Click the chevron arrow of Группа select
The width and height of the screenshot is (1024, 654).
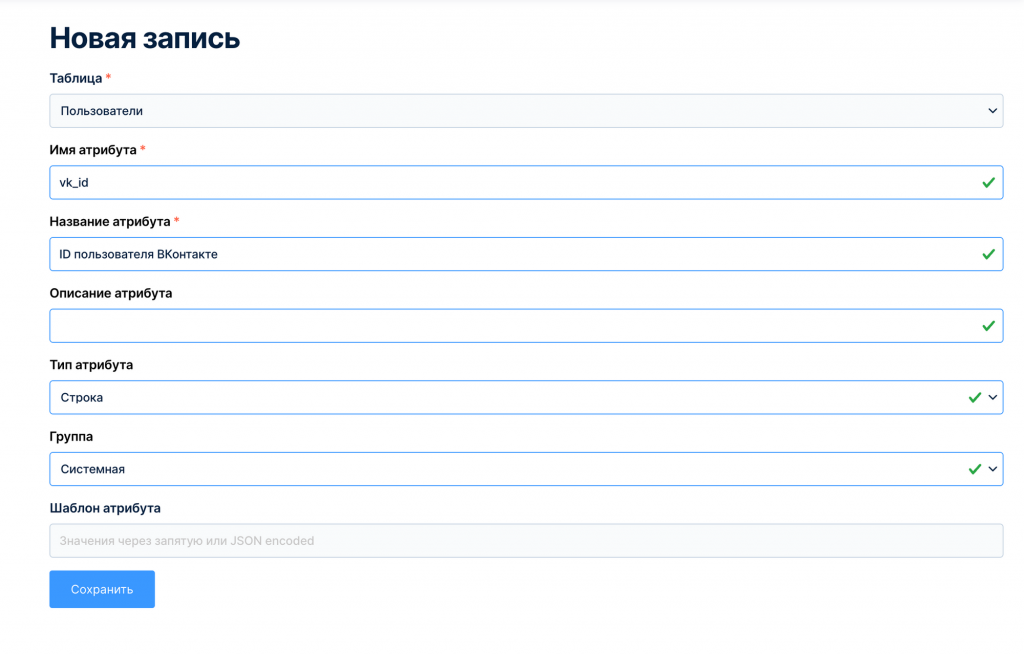pyautogui.click(x=993, y=469)
